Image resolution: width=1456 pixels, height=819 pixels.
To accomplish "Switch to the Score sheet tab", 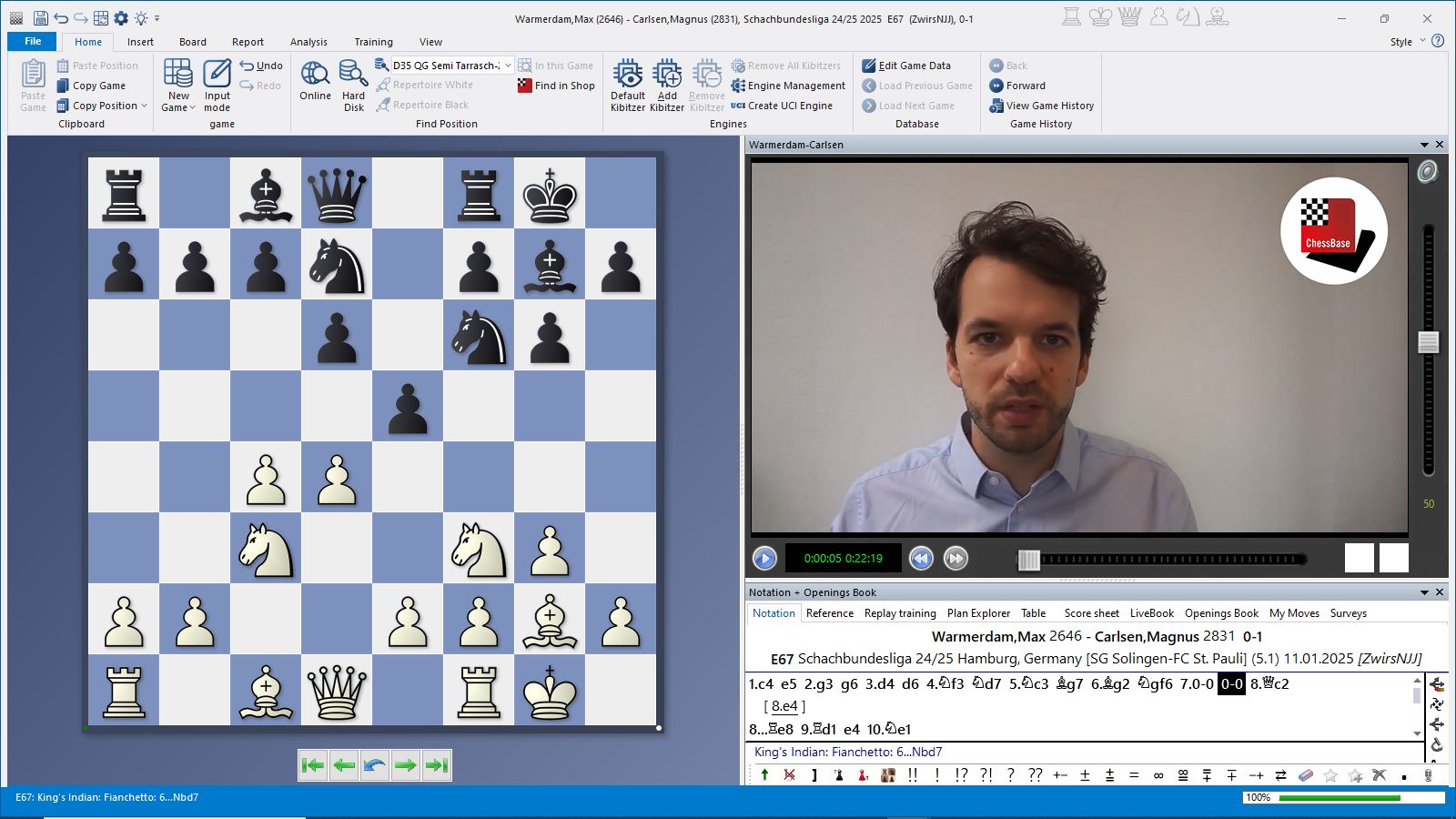I will (x=1091, y=613).
